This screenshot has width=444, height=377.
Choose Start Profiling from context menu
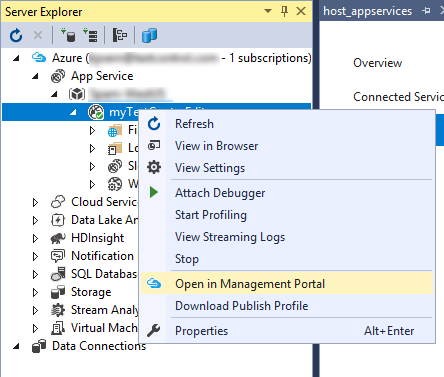287,215
